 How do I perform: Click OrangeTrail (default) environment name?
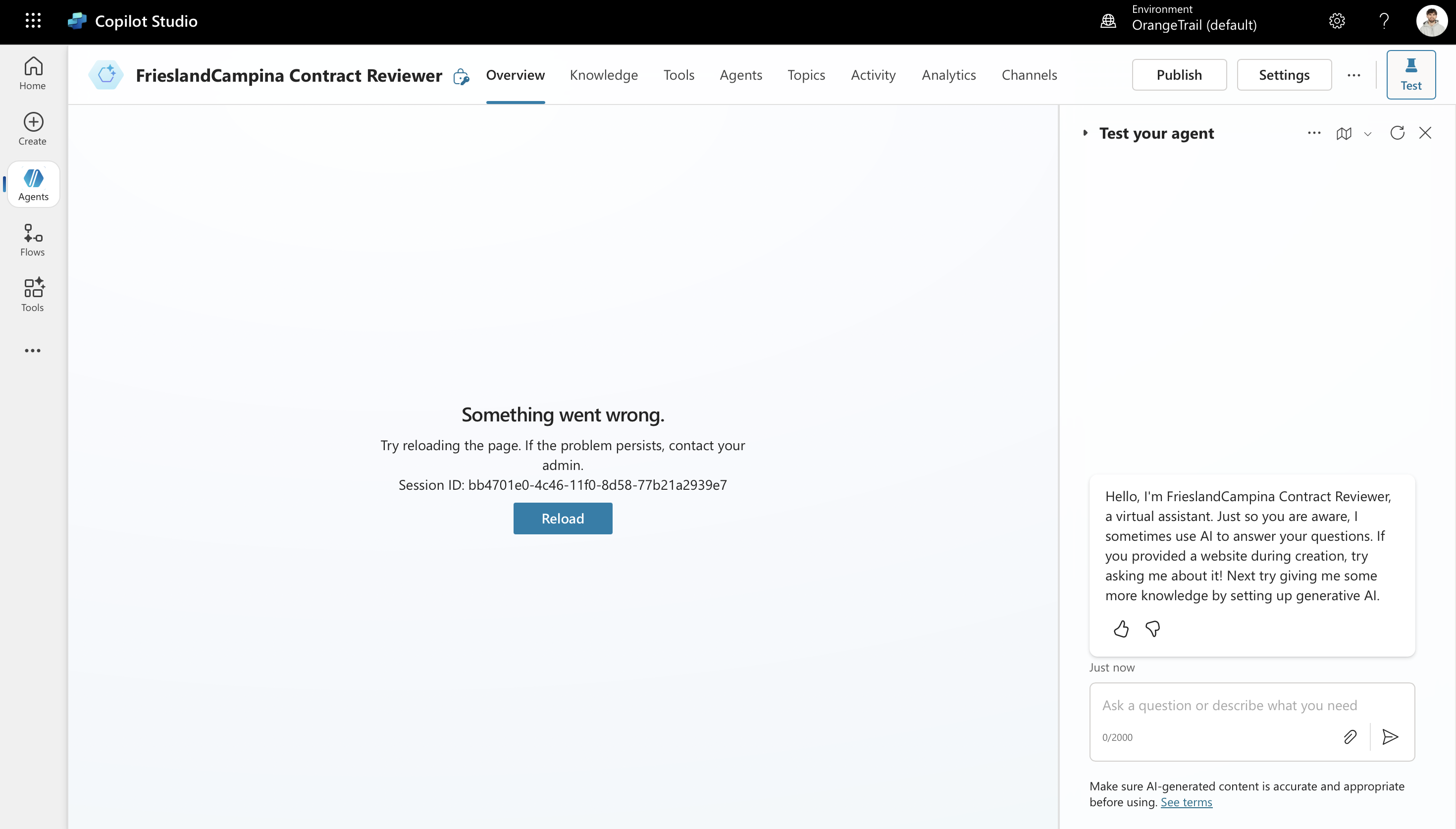[1194, 25]
